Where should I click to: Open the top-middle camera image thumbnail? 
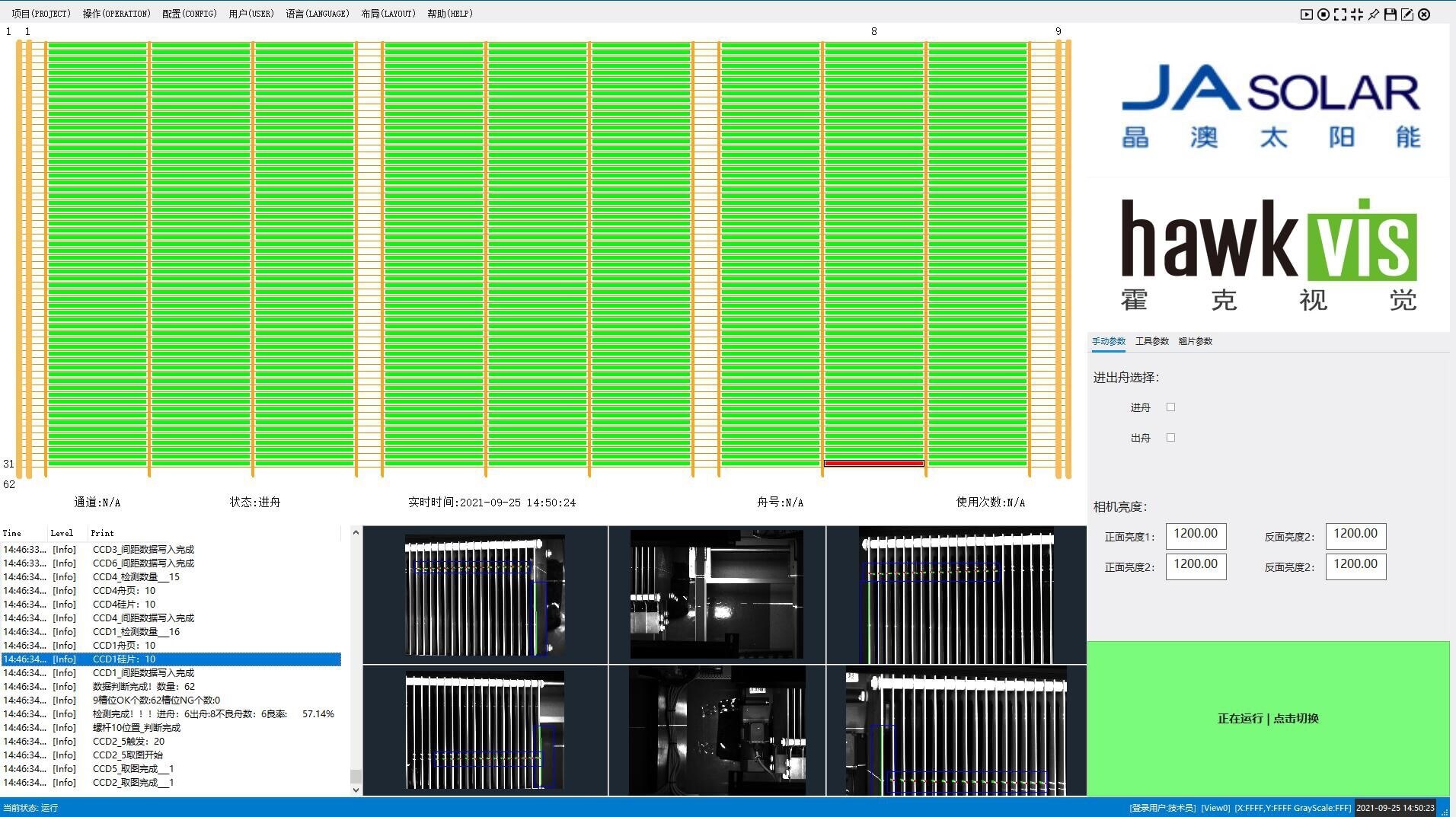717,595
